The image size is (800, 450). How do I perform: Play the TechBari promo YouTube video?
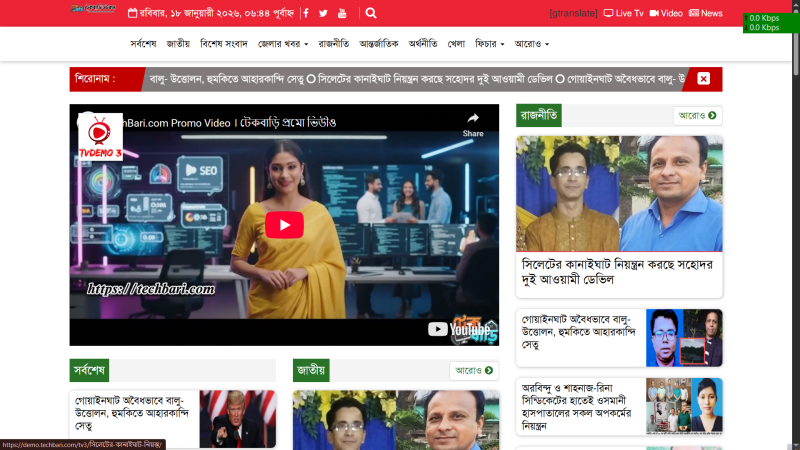[x=284, y=224]
